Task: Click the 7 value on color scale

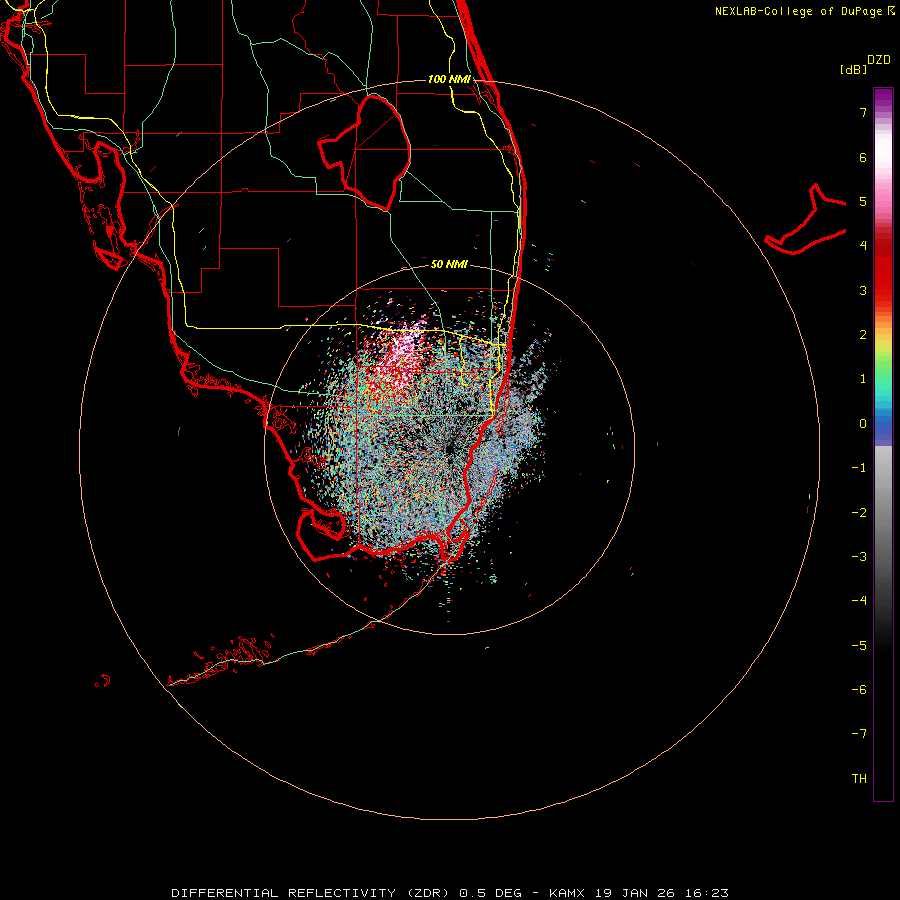Action: 863,112
